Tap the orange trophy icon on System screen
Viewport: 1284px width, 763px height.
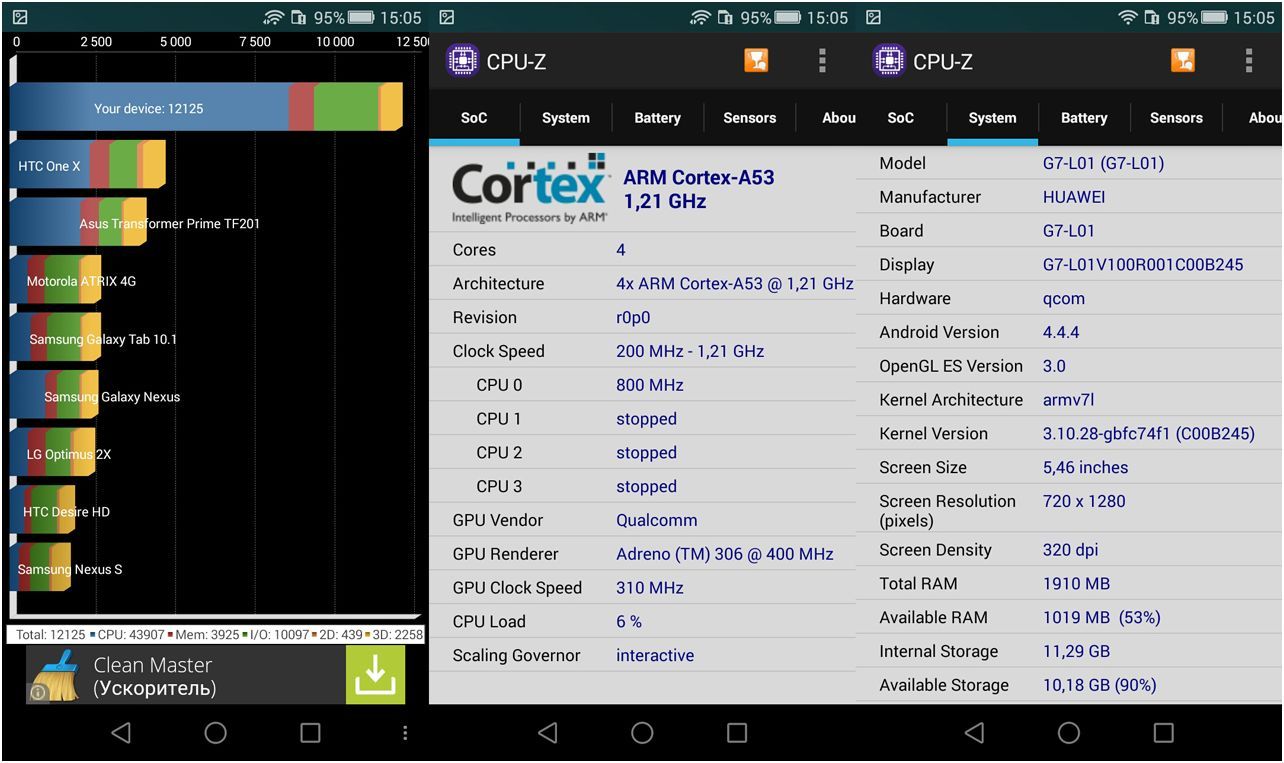tap(1182, 61)
